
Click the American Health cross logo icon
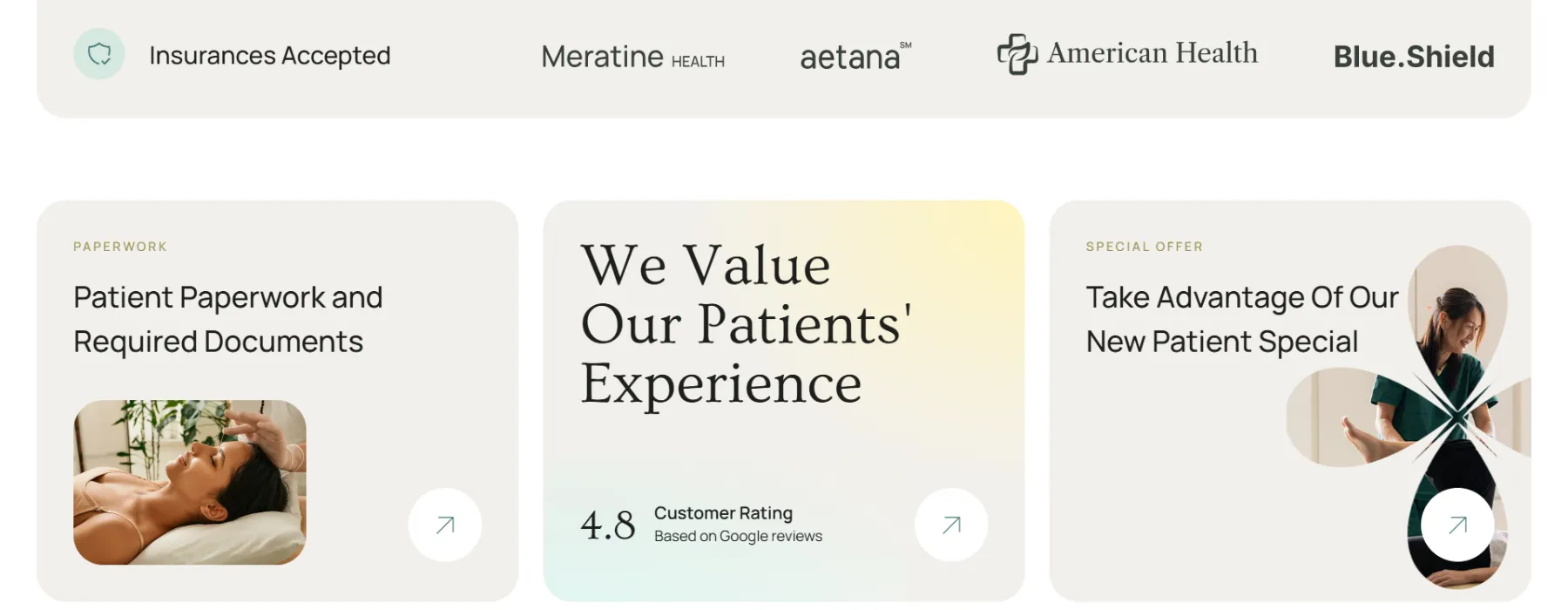[x=1017, y=54]
